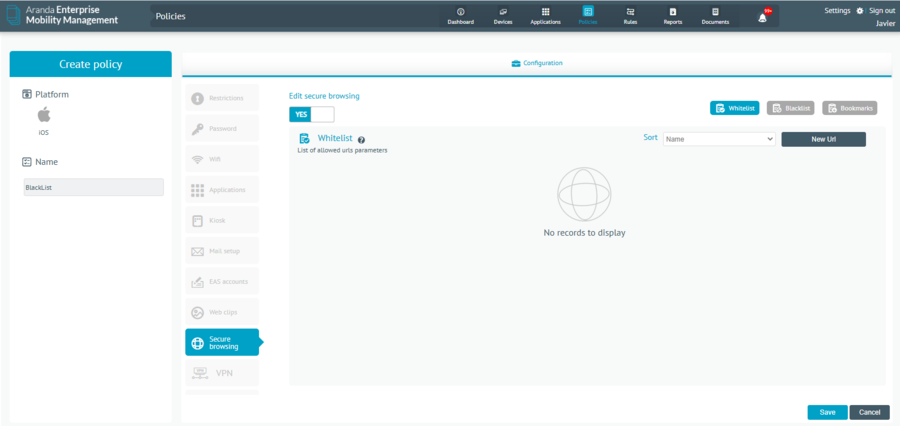The image size is (900, 426).
Task: Click the Settings gear icon
Action: pos(859,10)
